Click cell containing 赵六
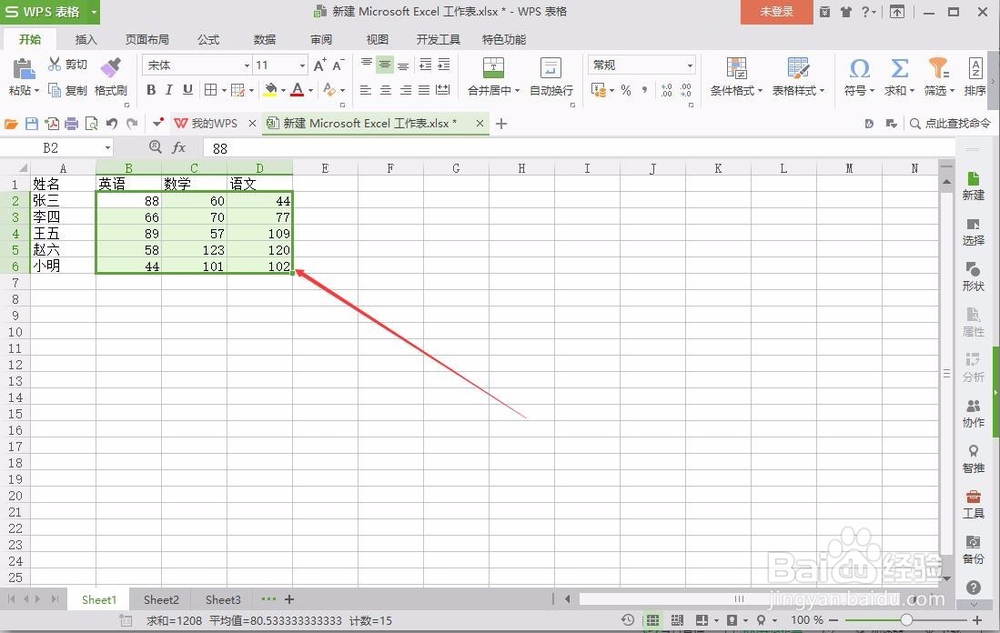 pos(63,250)
